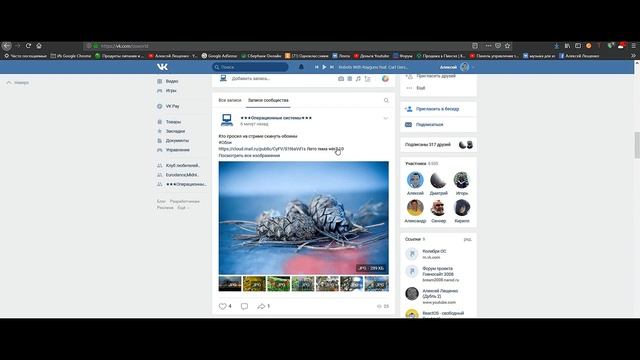Open the Ещё actions menu in right panel
Image resolution: width=640 pixels, height=360 pixels.
point(420,88)
